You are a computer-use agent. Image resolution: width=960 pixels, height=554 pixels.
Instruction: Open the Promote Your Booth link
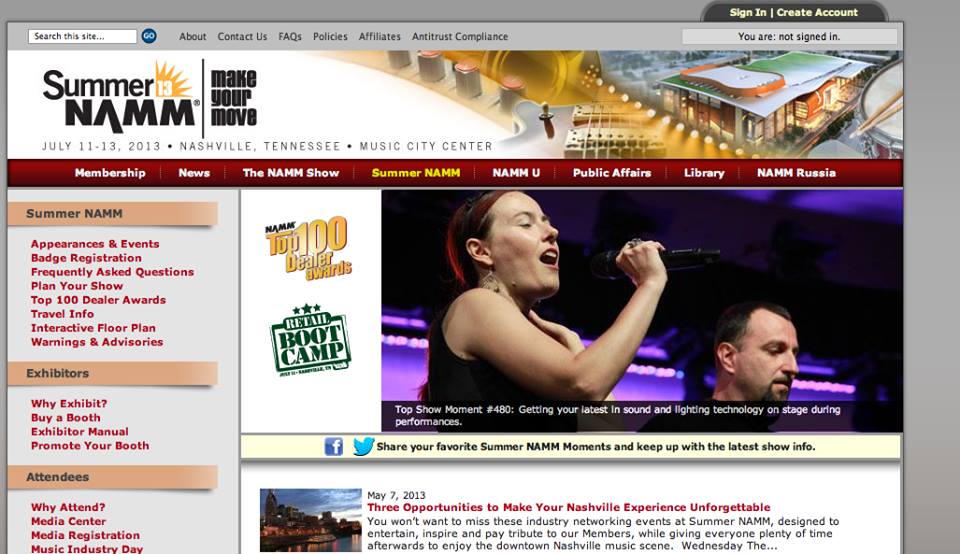[90, 446]
